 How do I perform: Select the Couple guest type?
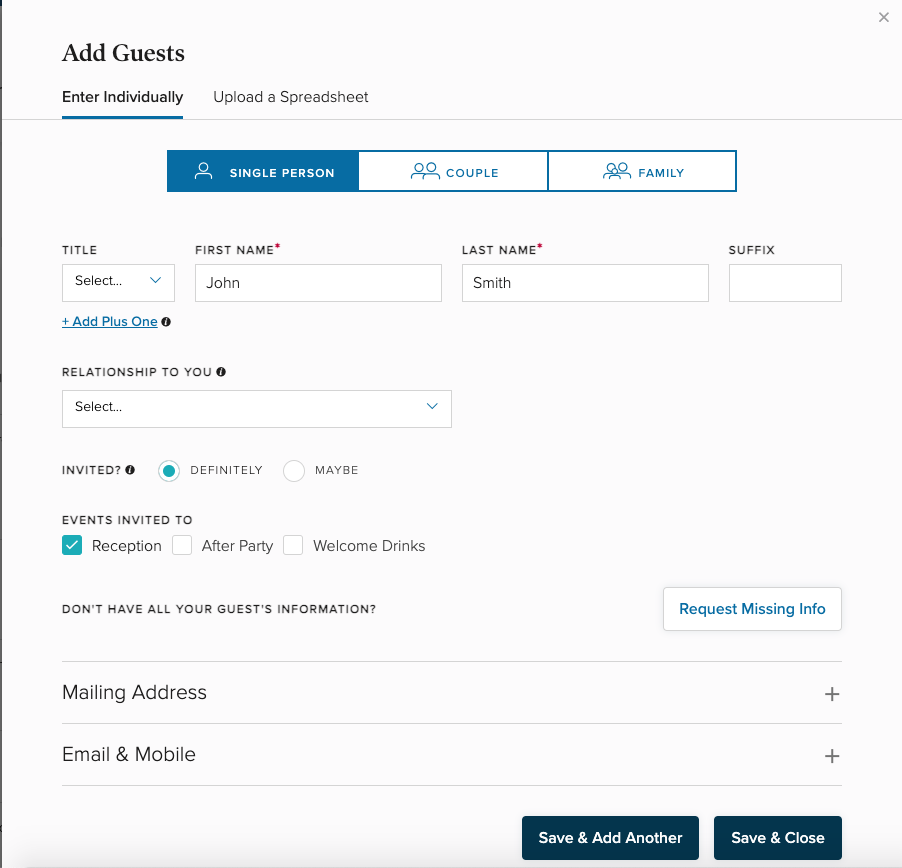(453, 171)
